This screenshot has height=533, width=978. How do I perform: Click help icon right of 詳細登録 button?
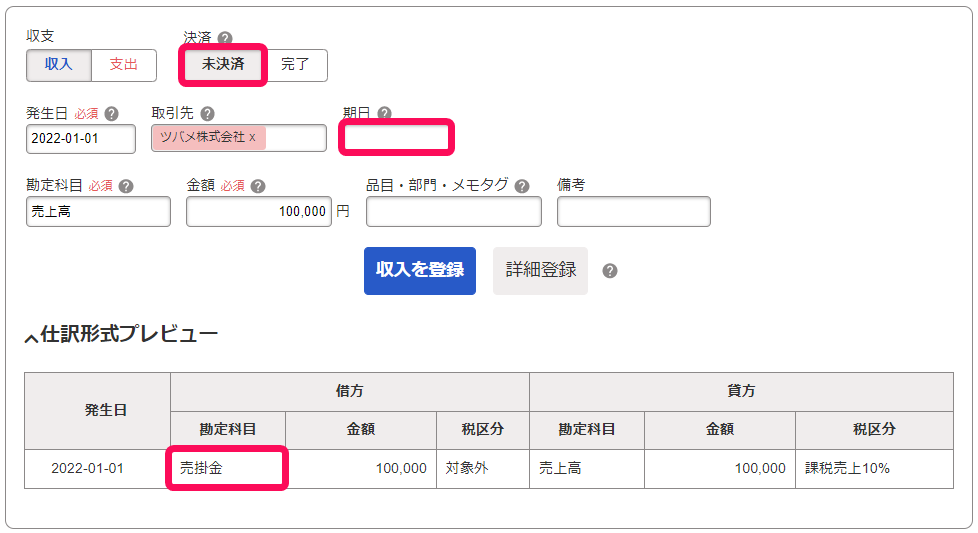(x=610, y=271)
